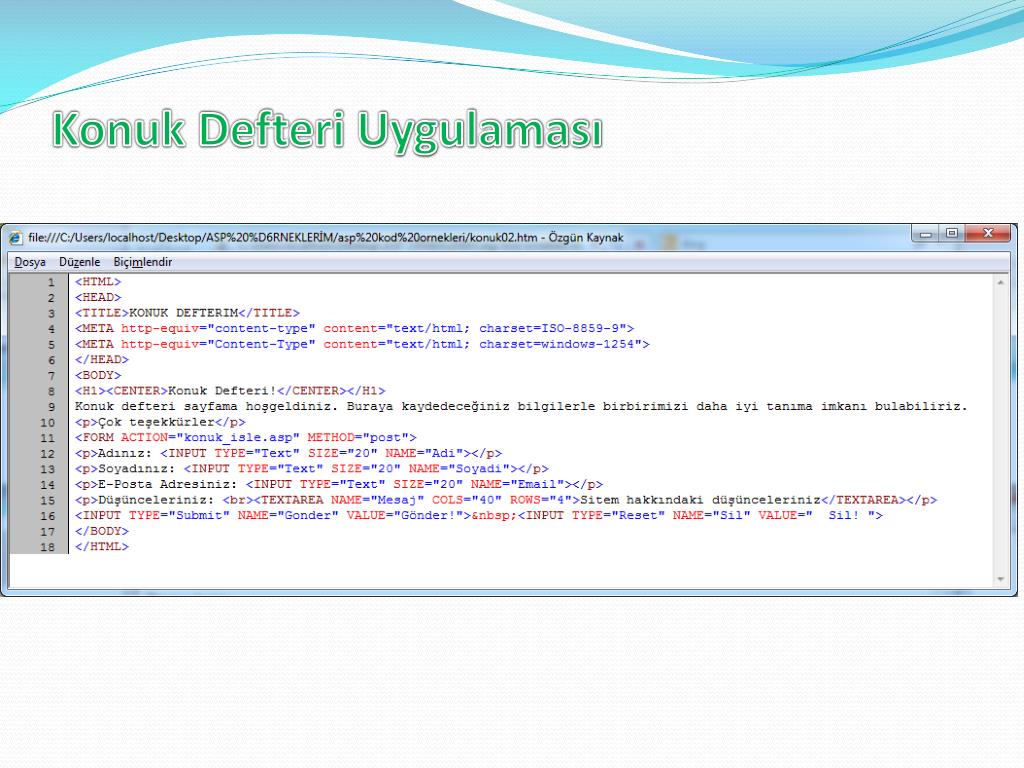This screenshot has width=1024, height=768.
Task: Click the scrollbar up arrow
Action: 1000,282
